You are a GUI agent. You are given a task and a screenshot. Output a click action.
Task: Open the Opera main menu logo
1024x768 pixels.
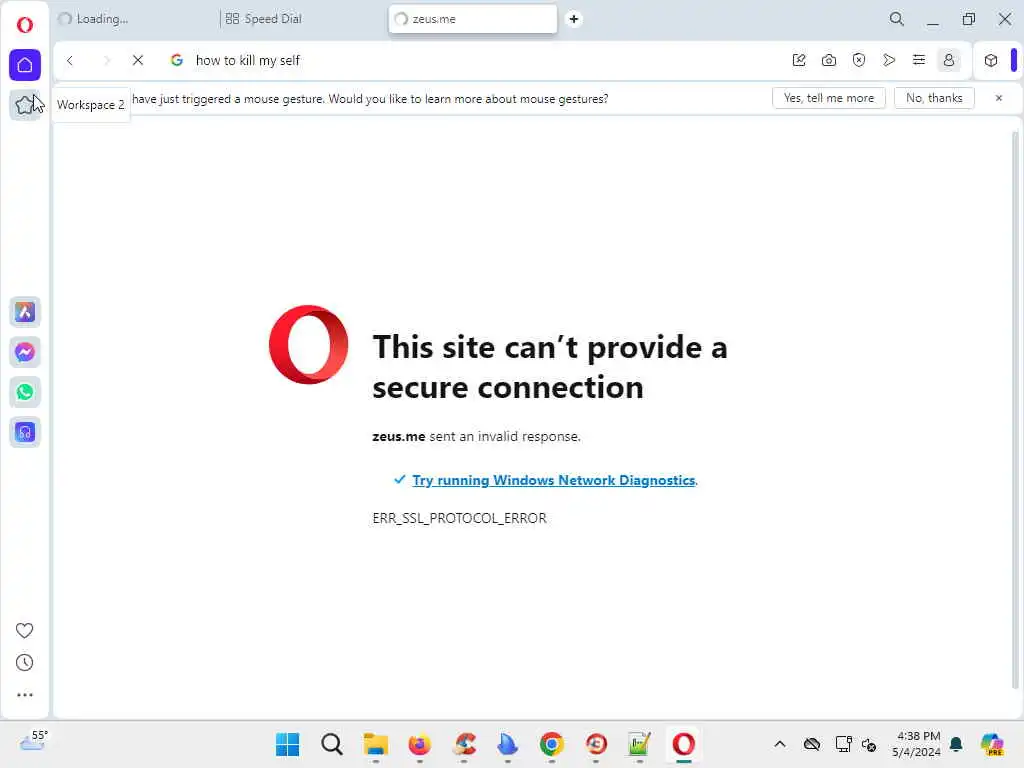25,25
